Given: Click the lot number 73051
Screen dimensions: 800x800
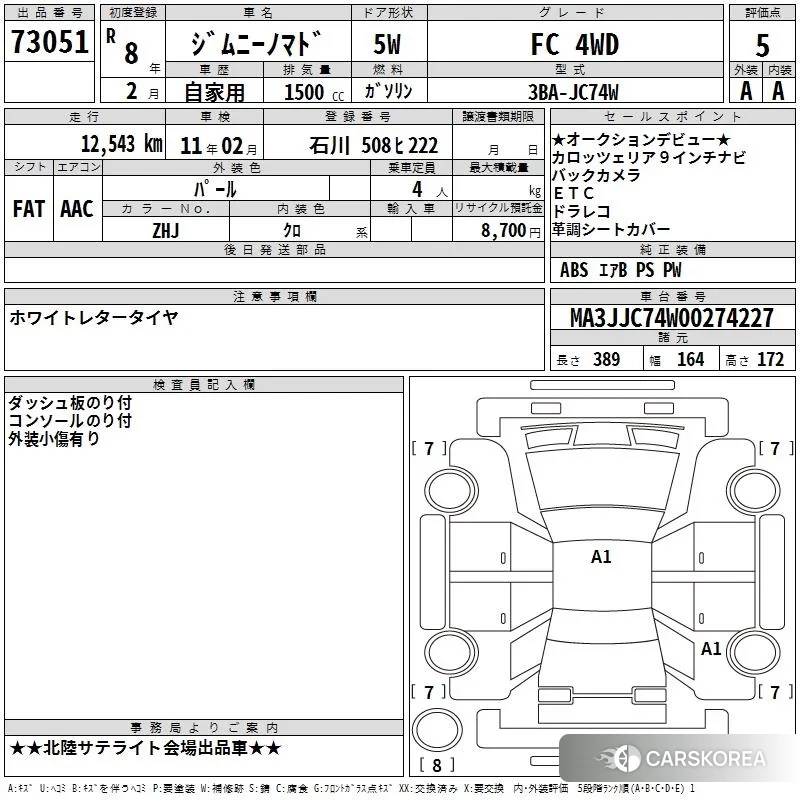Looking at the screenshot, I should (49, 42).
